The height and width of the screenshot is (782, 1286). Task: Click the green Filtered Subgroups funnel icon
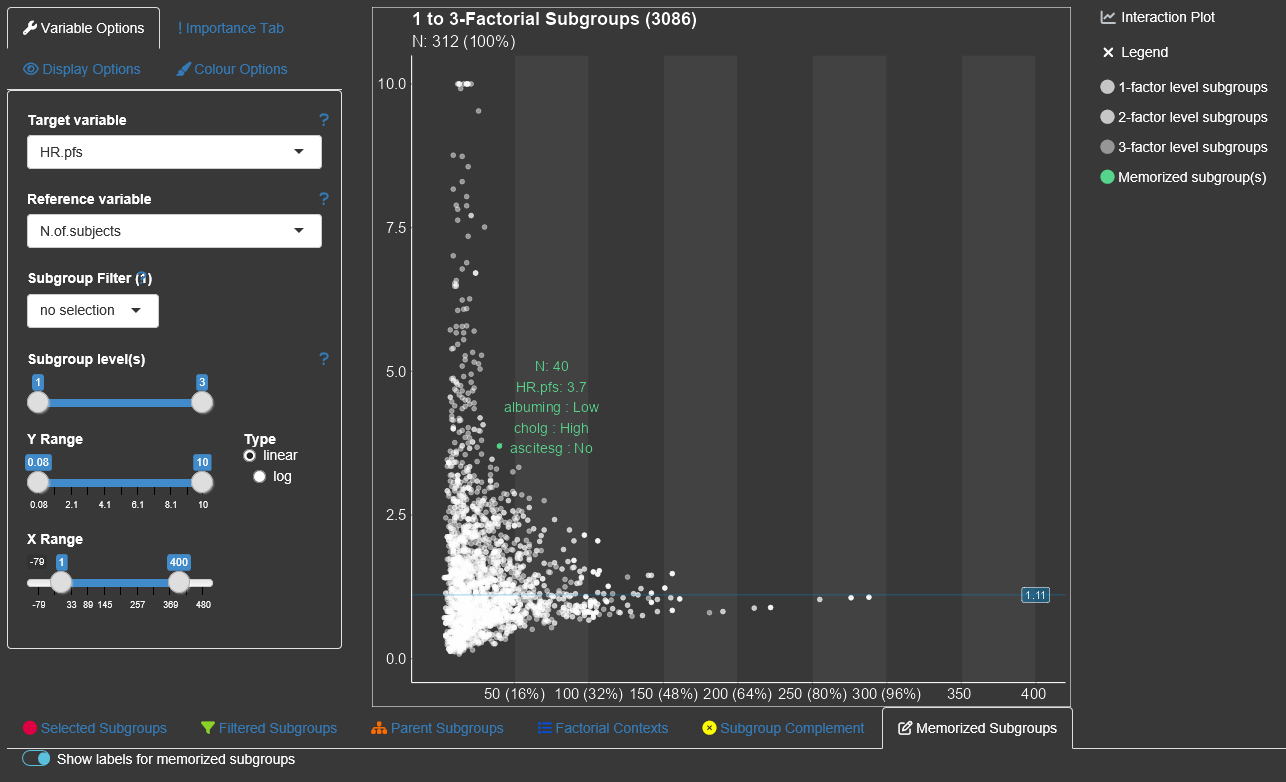pos(208,728)
